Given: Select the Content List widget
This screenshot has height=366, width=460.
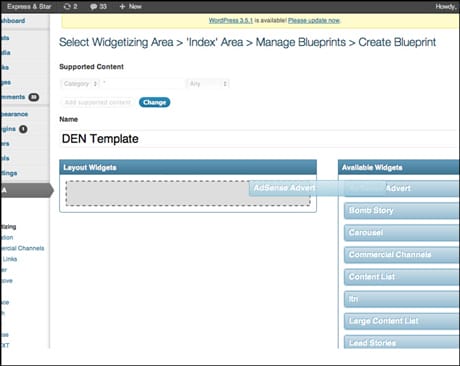Looking at the screenshot, I should [x=402, y=277].
